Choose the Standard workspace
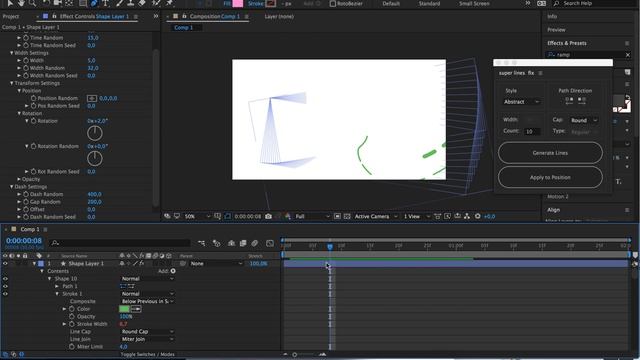This screenshot has width=640, height=360. pos(429,4)
